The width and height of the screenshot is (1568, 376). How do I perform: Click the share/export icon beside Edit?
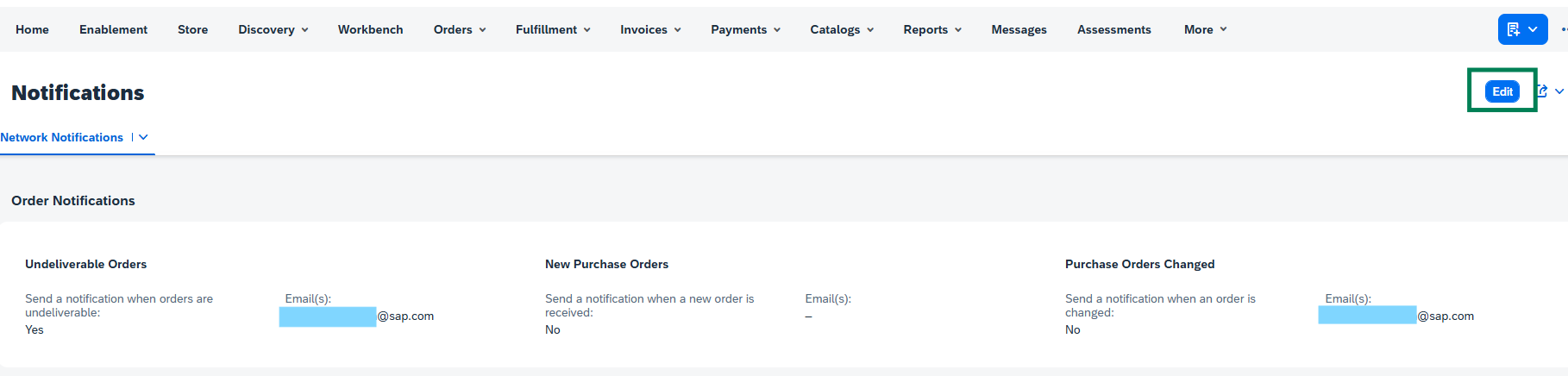tap(1542, 91)
